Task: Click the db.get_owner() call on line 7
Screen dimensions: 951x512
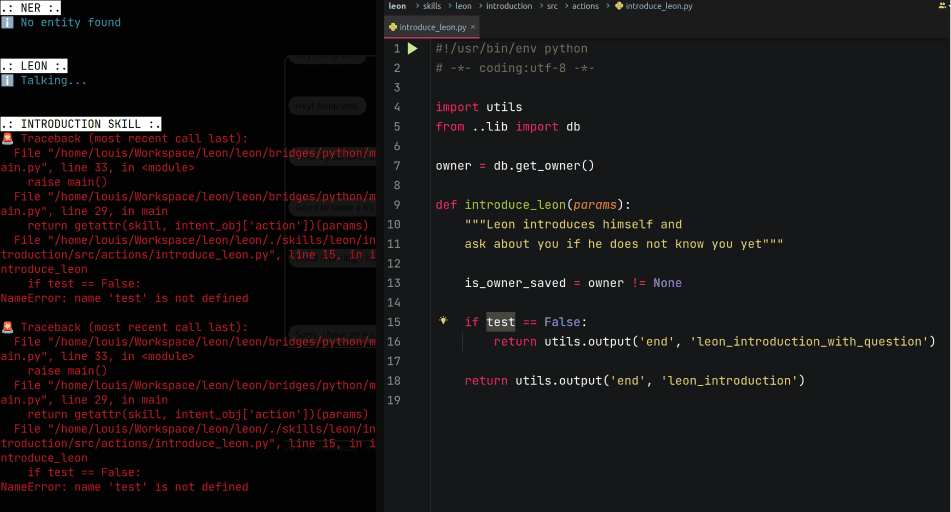Action: pyautogui.click(x=543, y=166)
